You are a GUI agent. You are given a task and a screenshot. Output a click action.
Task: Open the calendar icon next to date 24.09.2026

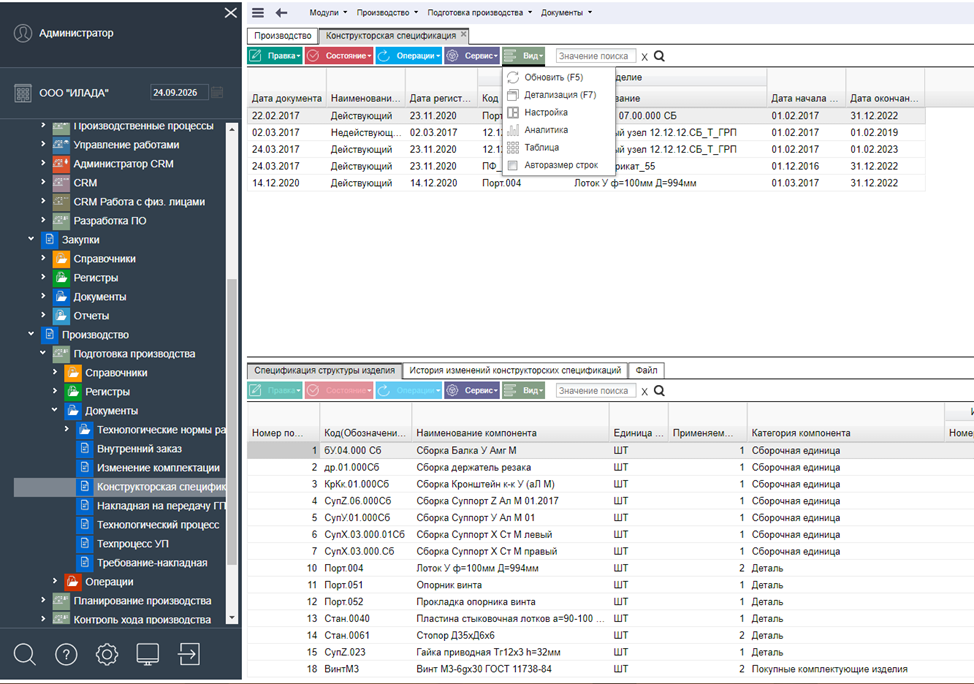(217, 93)
